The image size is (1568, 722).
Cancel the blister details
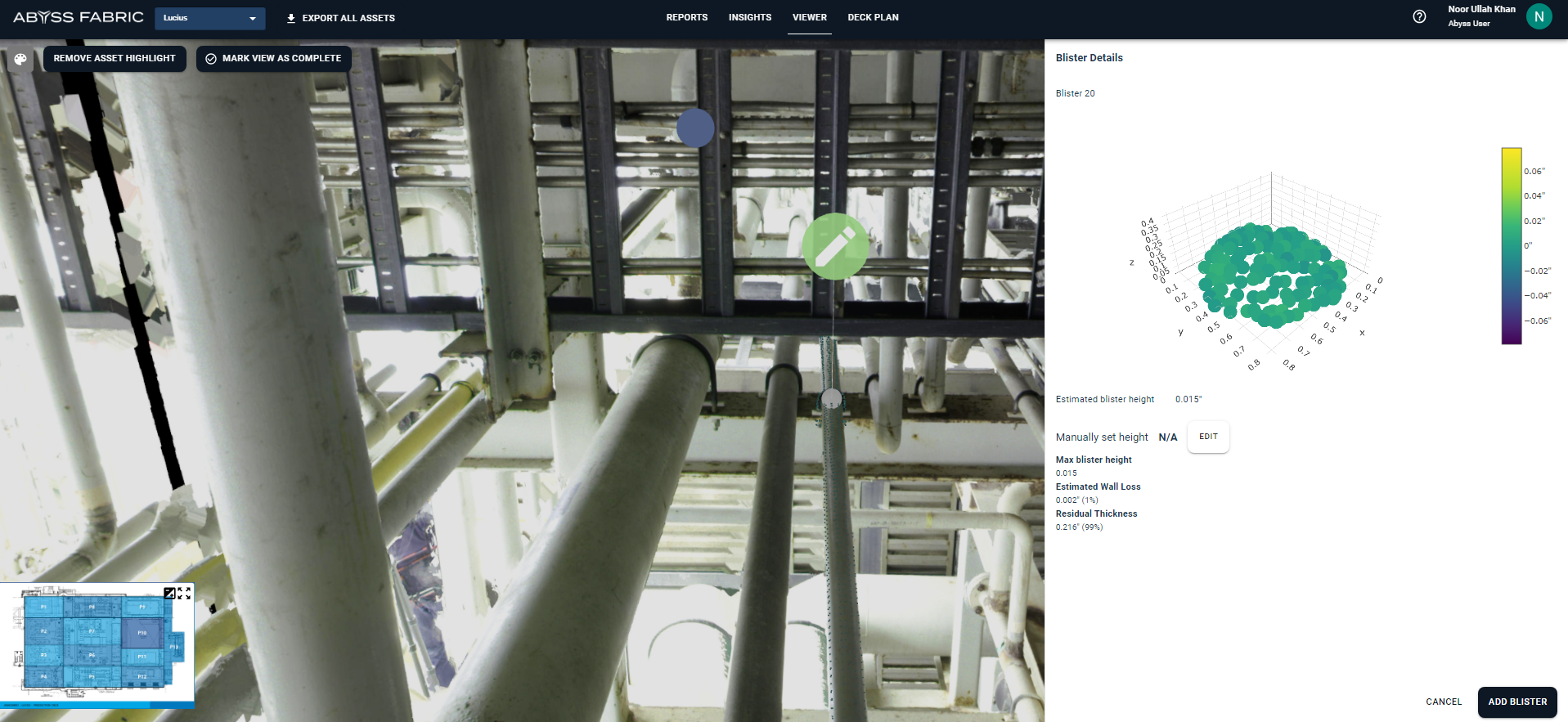1443,702
